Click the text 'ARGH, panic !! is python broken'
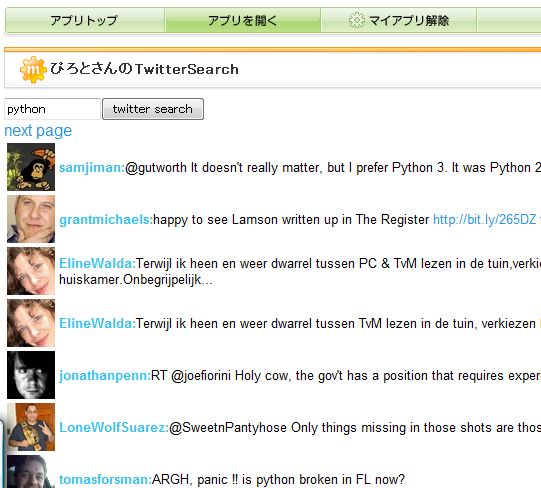The image size is (541, 488). (x=246, y=480)
